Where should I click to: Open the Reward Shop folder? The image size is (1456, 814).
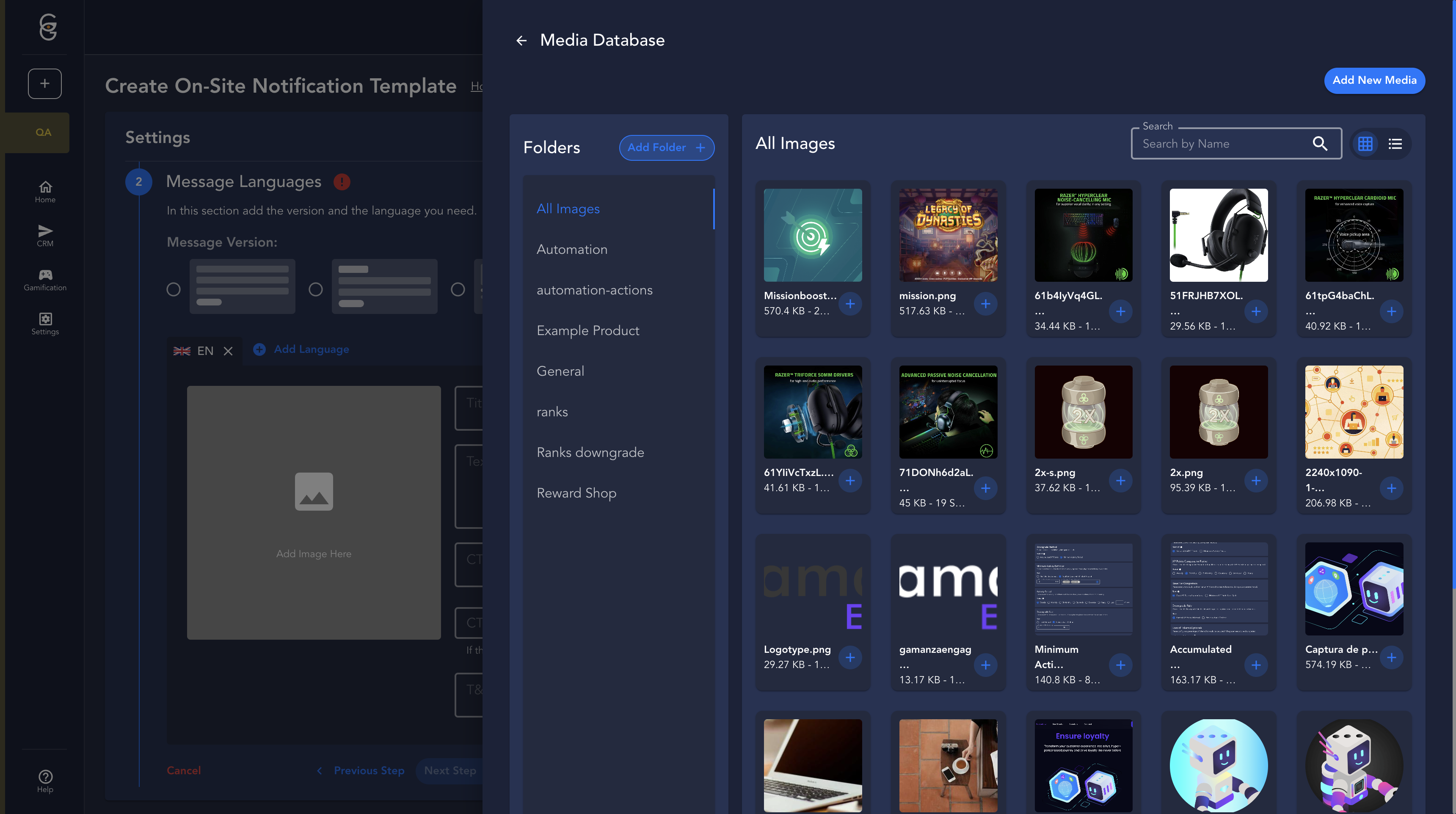576,493
